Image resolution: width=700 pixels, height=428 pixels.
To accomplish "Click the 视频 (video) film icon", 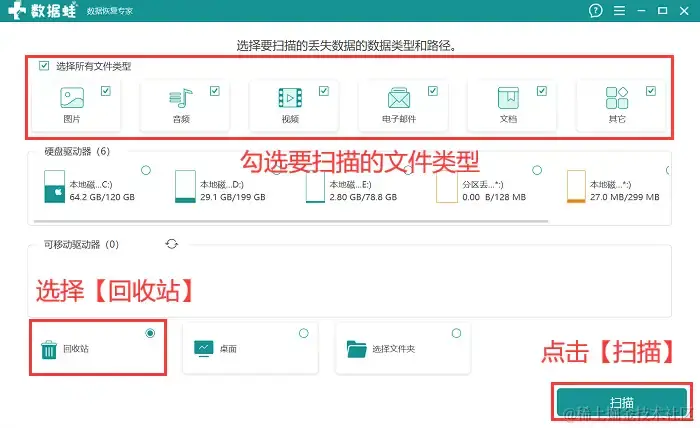I will (x=290, y=98).
